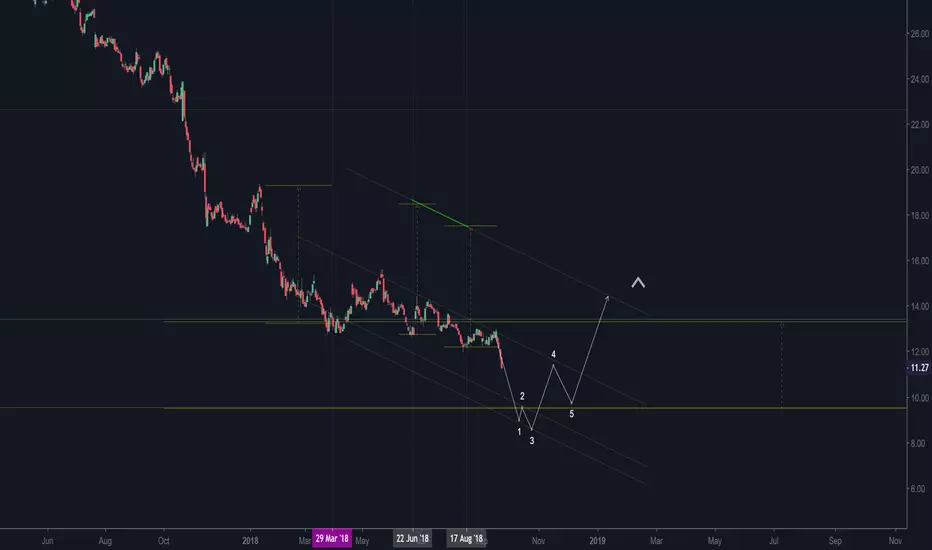Select the 17 Aug '18 date marker
The image size is (932, 550).
466,539
